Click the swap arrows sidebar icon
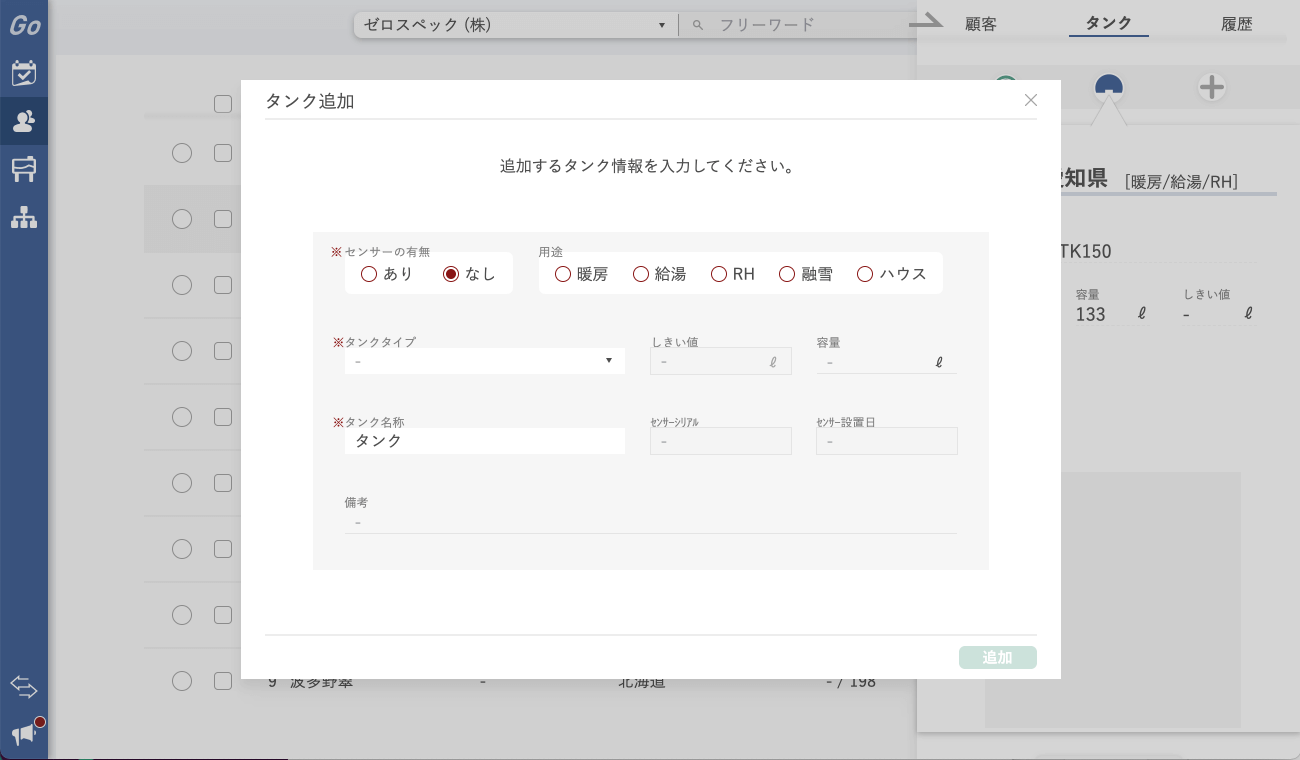1300x760 pixels. click(x=24, y=687)
